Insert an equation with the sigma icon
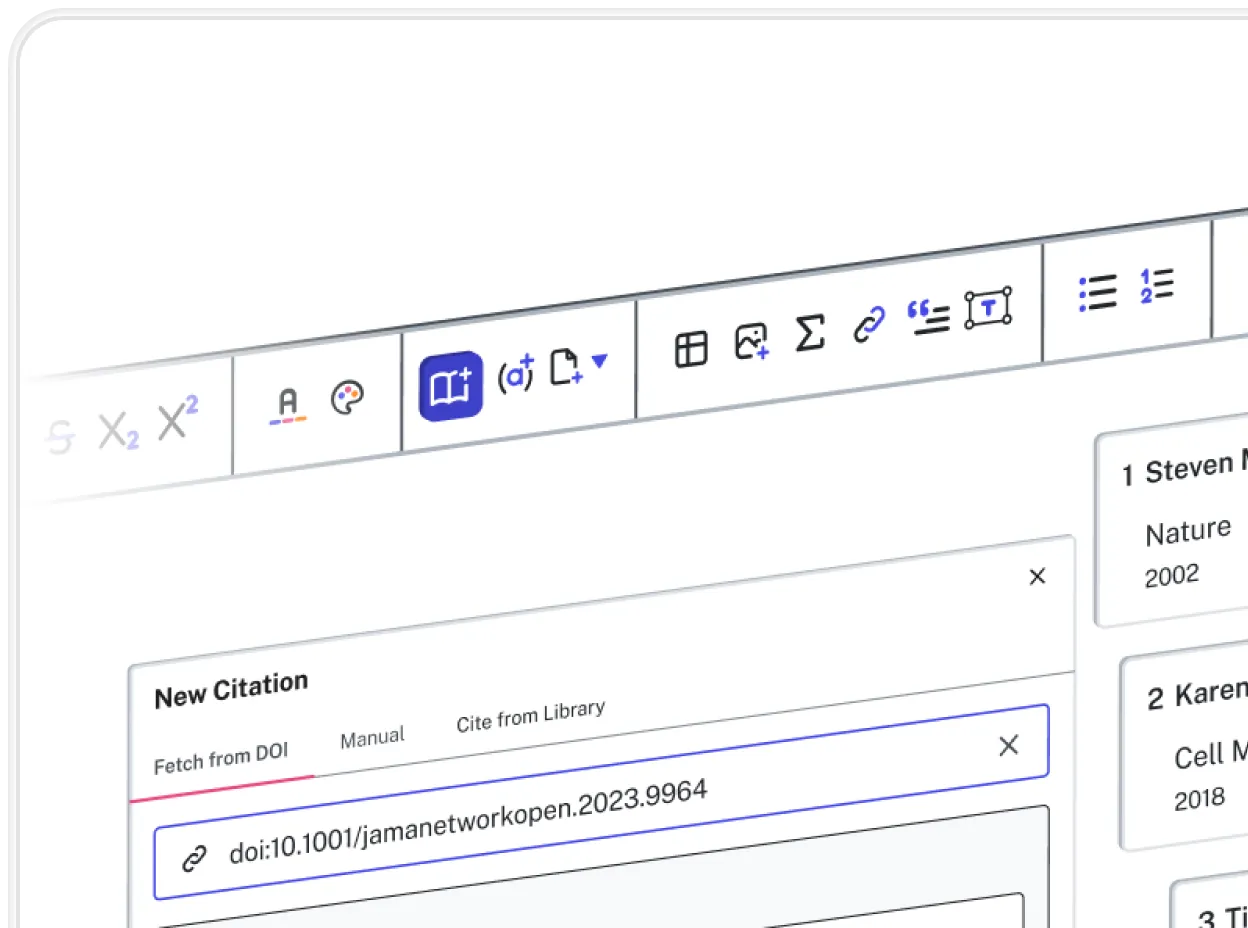The height and width of the screenshot is (928, 1248). click(x=809, y=333)
